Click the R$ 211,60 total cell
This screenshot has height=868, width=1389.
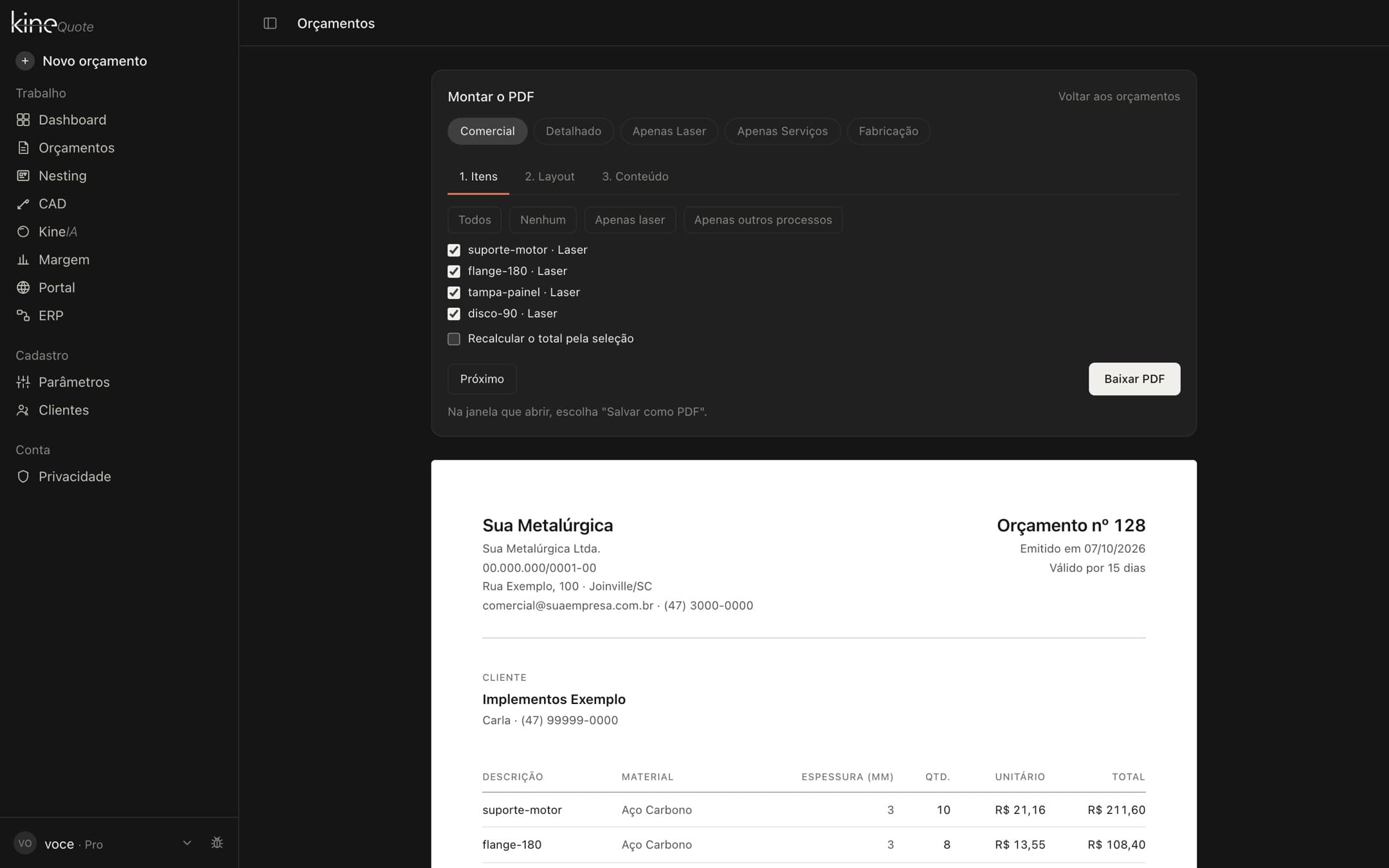tap(1116, 810)
